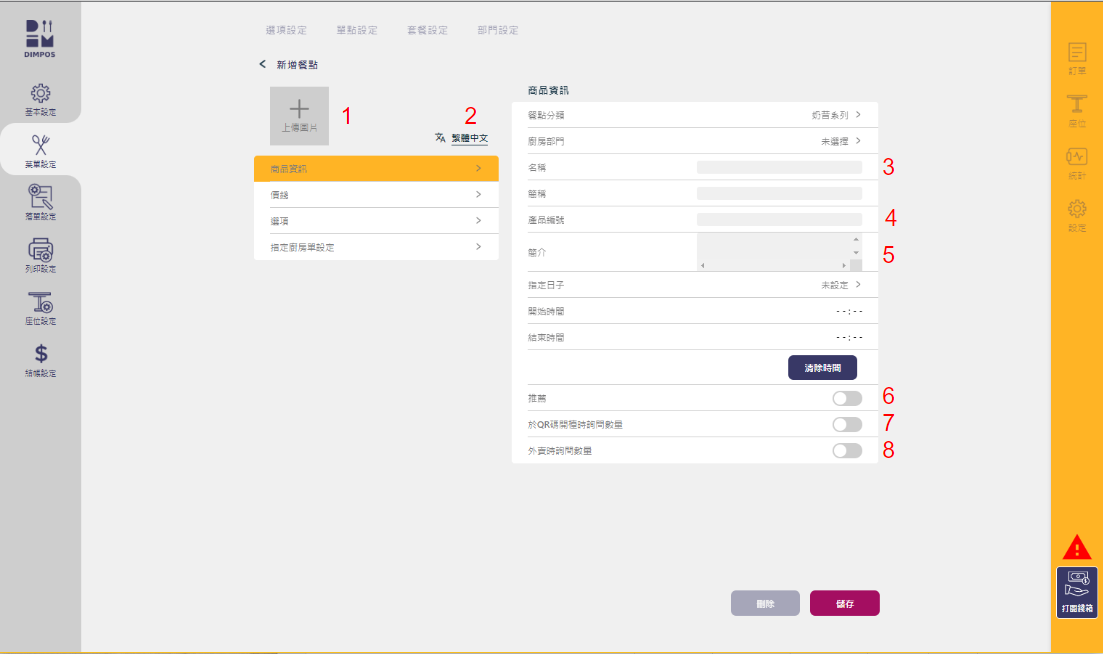The width and height of the screenshot is (1103, 654).
Task: Click the 名稱 input field
Action: pos(779,167)
